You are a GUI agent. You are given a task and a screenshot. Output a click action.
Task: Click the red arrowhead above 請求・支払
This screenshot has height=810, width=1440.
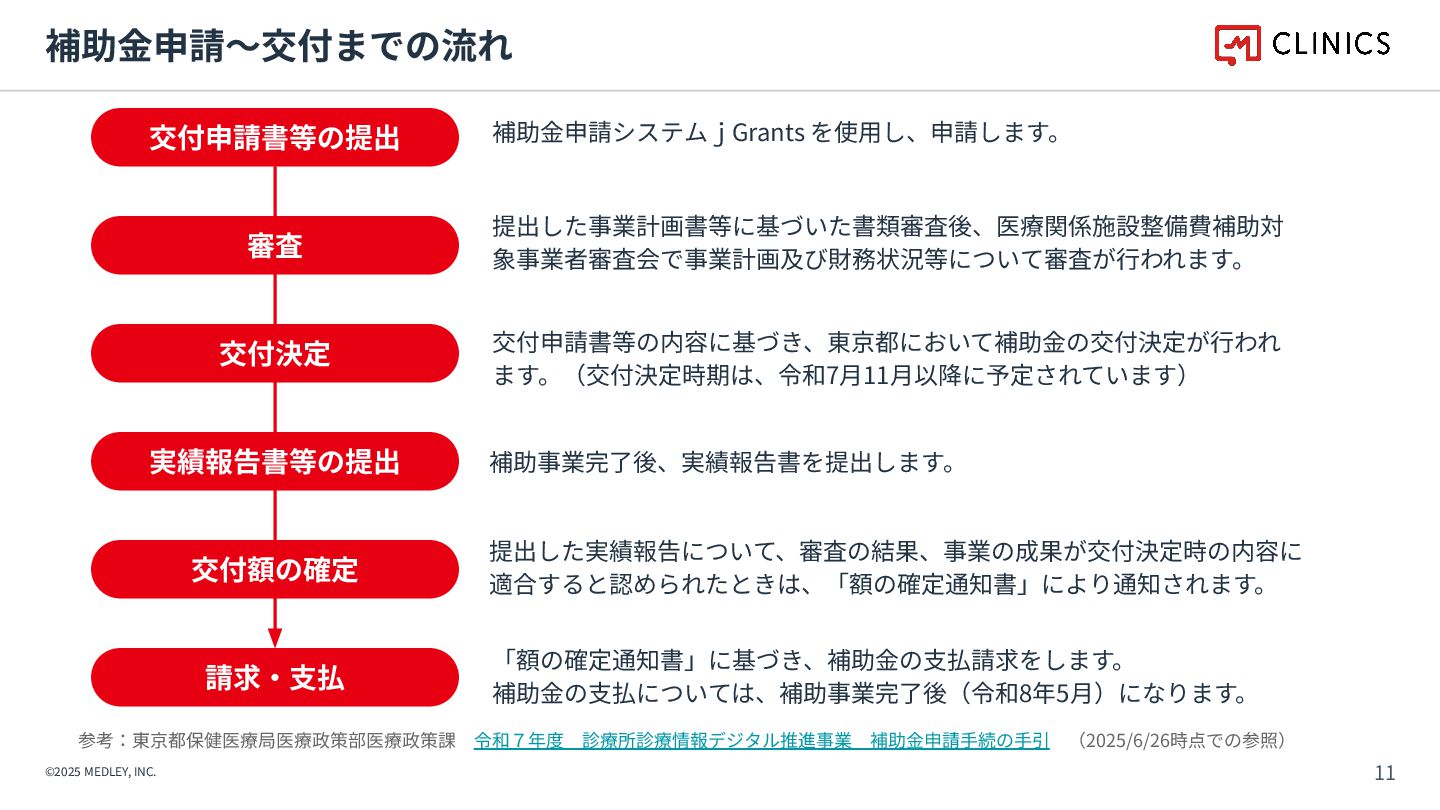click(x=275, y=637)
